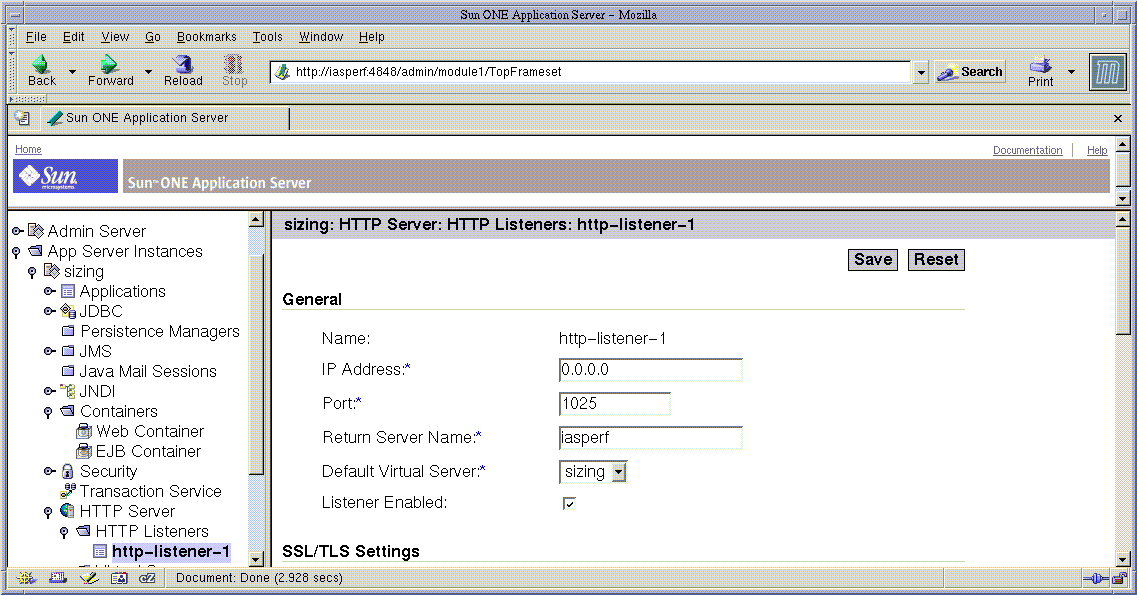Open IRC Chat icon in status bar

click(147, 578)
